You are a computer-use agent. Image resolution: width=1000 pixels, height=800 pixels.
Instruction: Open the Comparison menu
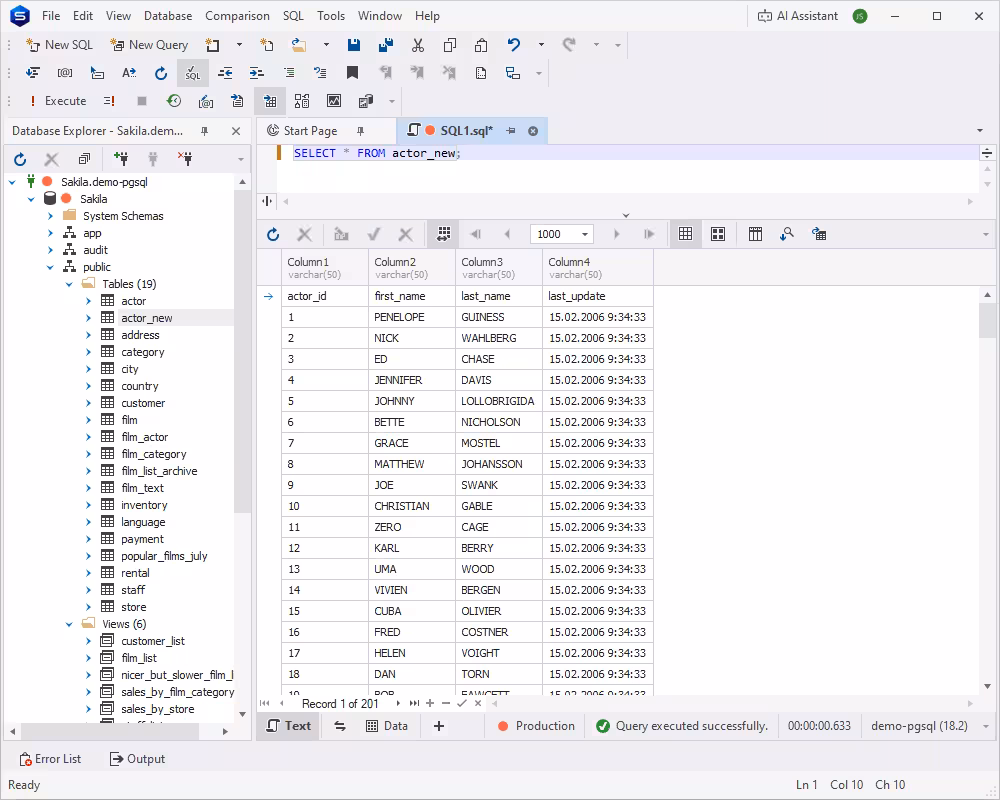click(x=237, y=16)
